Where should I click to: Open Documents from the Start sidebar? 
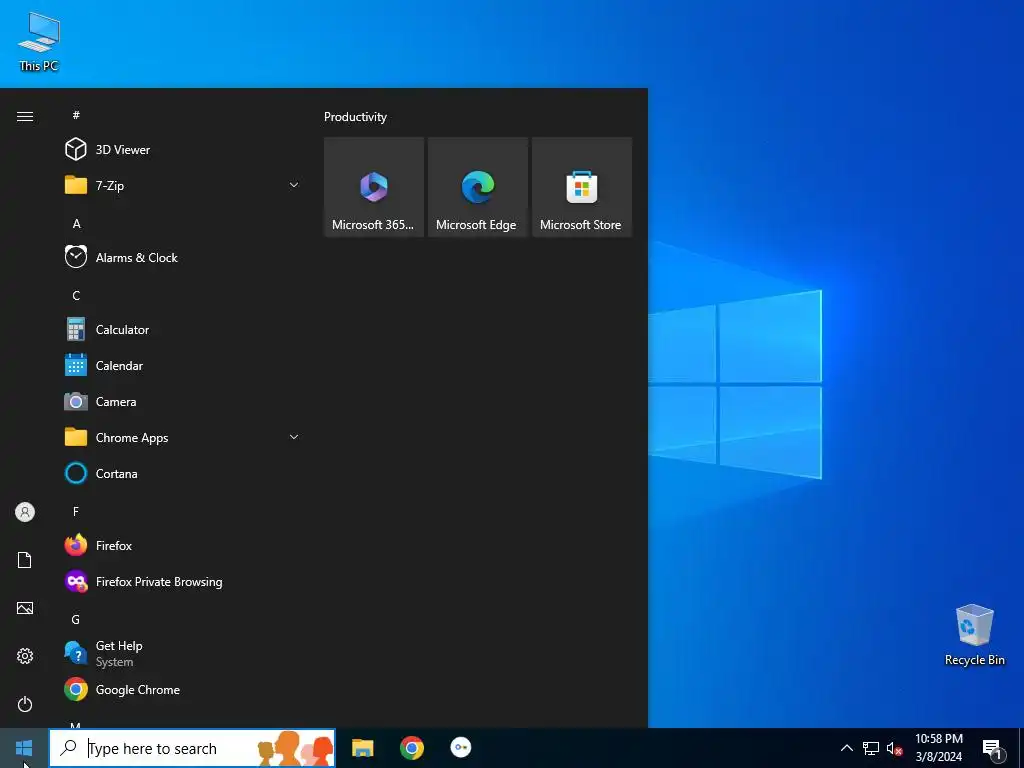pyautogui.click(x=25, y=560)
